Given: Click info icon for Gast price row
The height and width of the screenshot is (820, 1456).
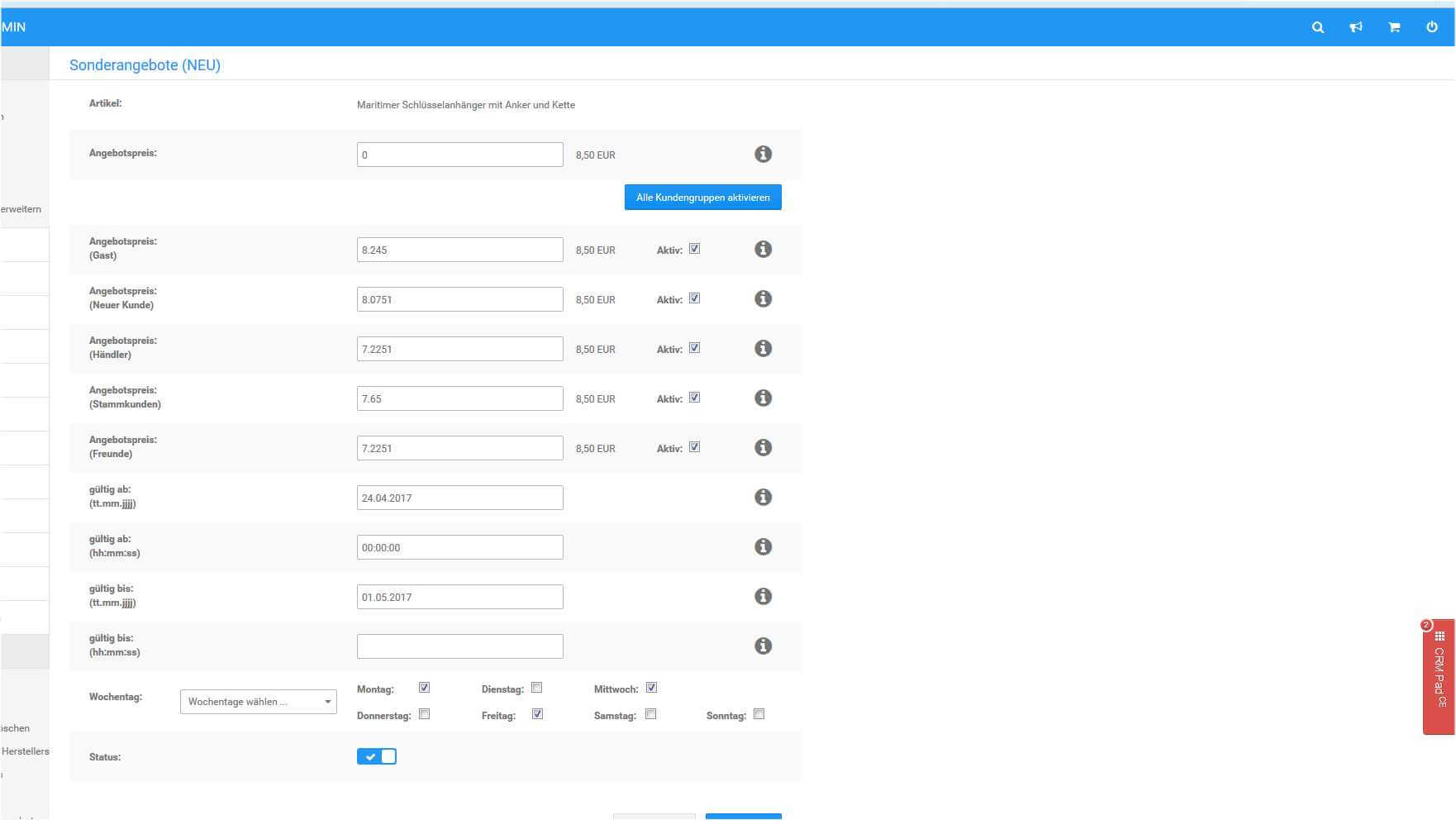Looking at the screenshot, I should pos(763,250).
